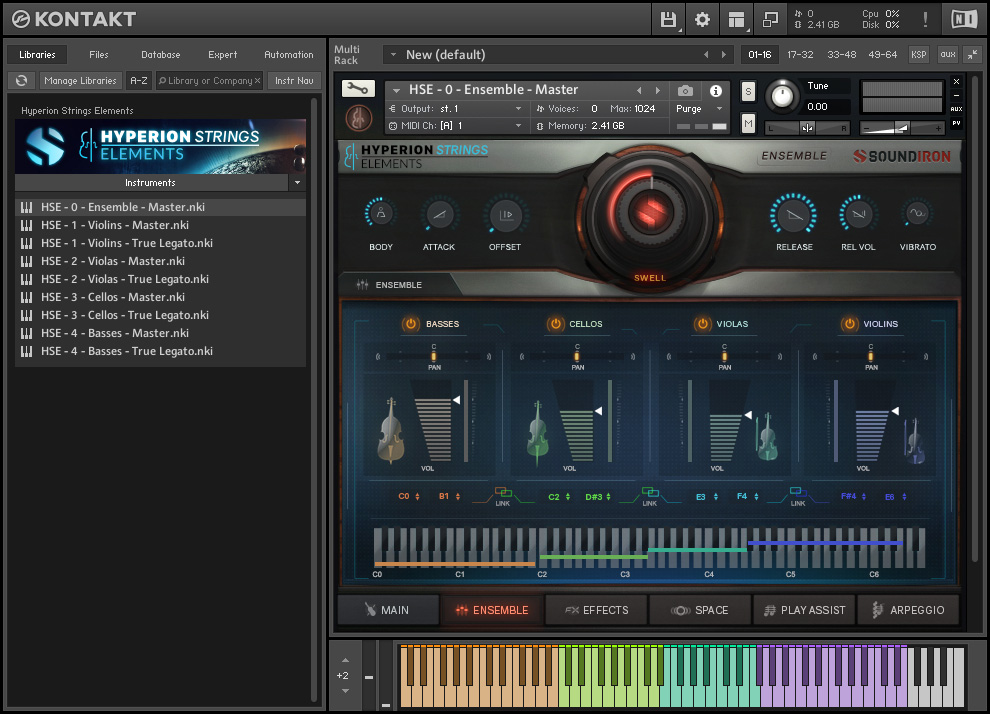Click the link icon between Basses and Cellos
This screenshot has width=990, height=714.
pos(503,492)
